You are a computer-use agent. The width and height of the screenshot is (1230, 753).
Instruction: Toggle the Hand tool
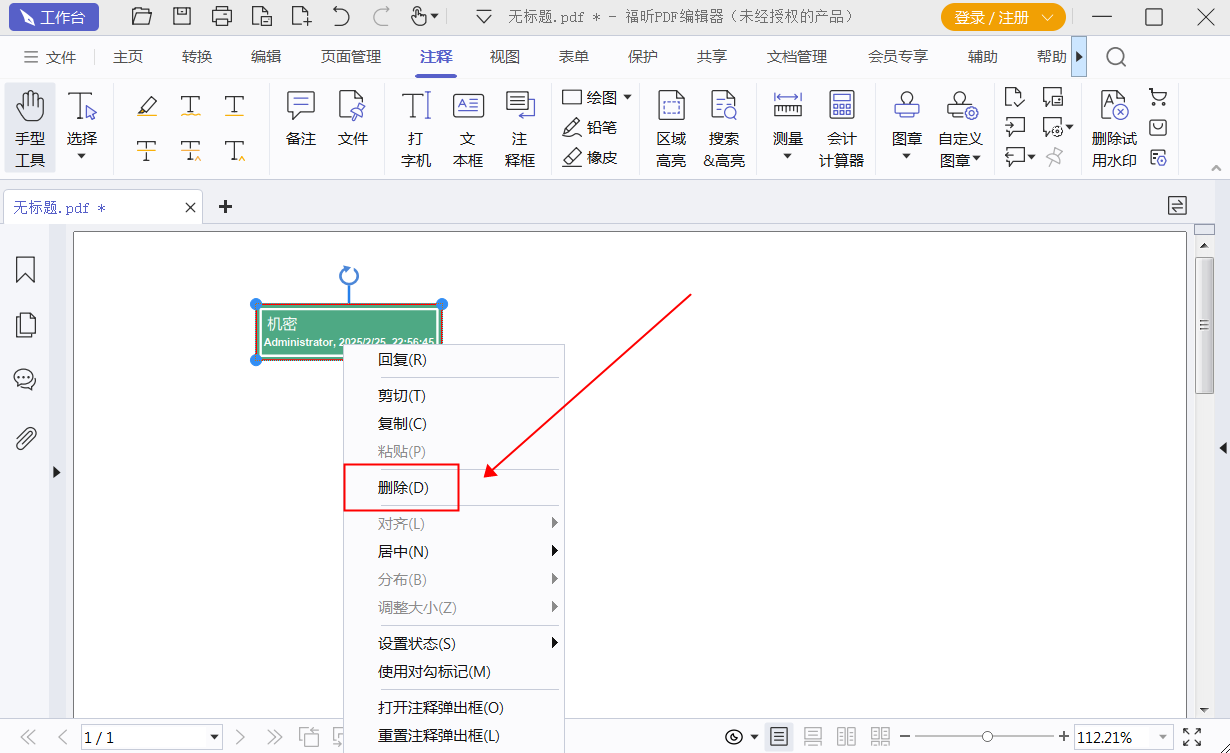coord(30,128)
